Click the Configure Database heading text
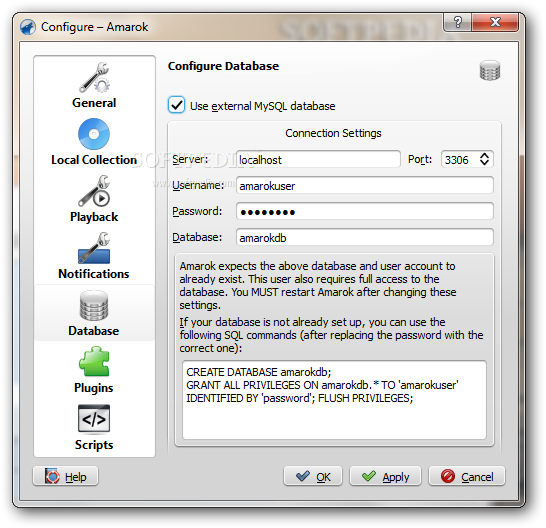546x528 pixels. tap(224, 66)
